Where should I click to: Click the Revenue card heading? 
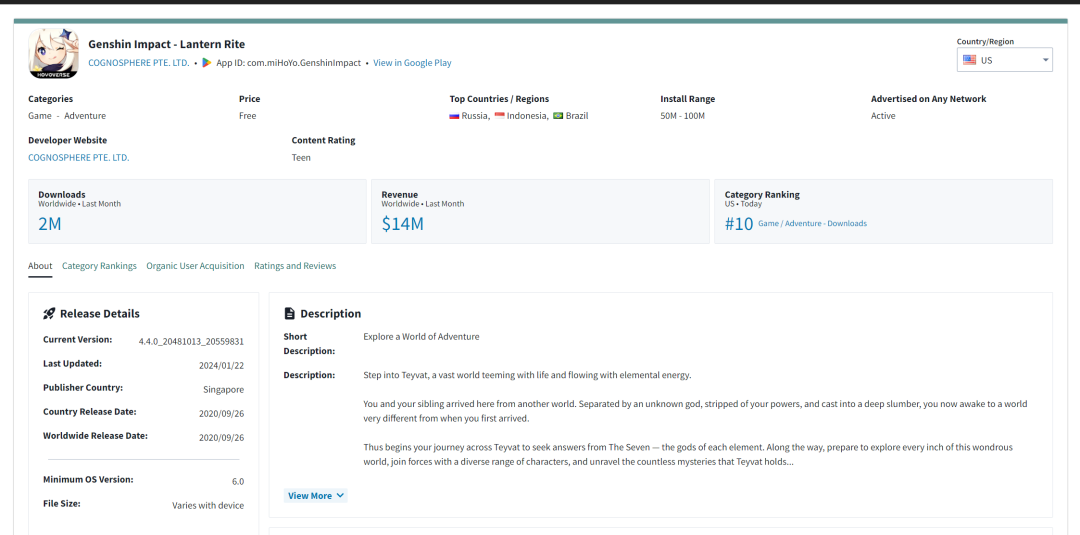pos(399,195)
